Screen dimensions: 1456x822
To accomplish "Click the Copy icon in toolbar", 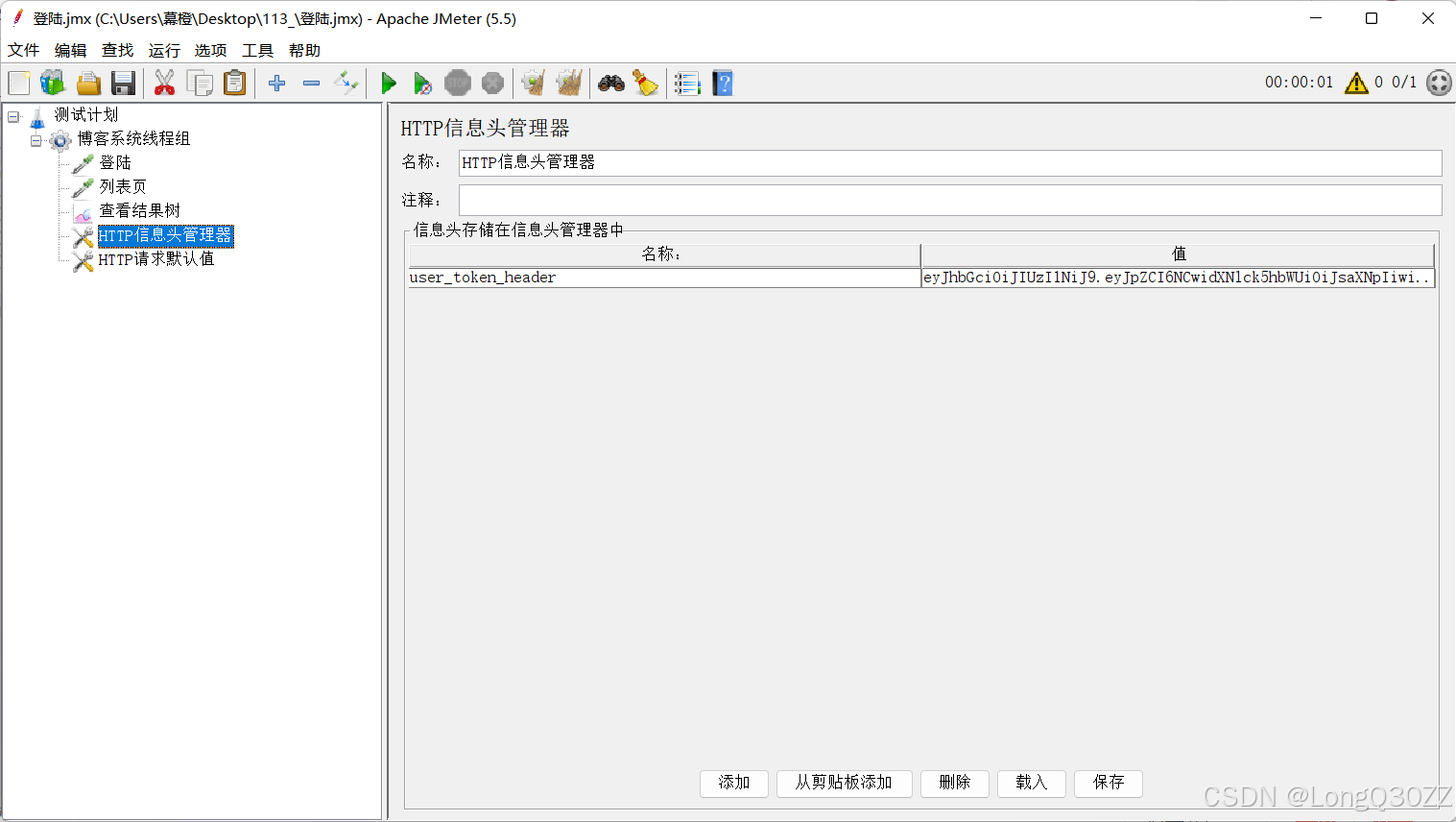I will [200, 84].
